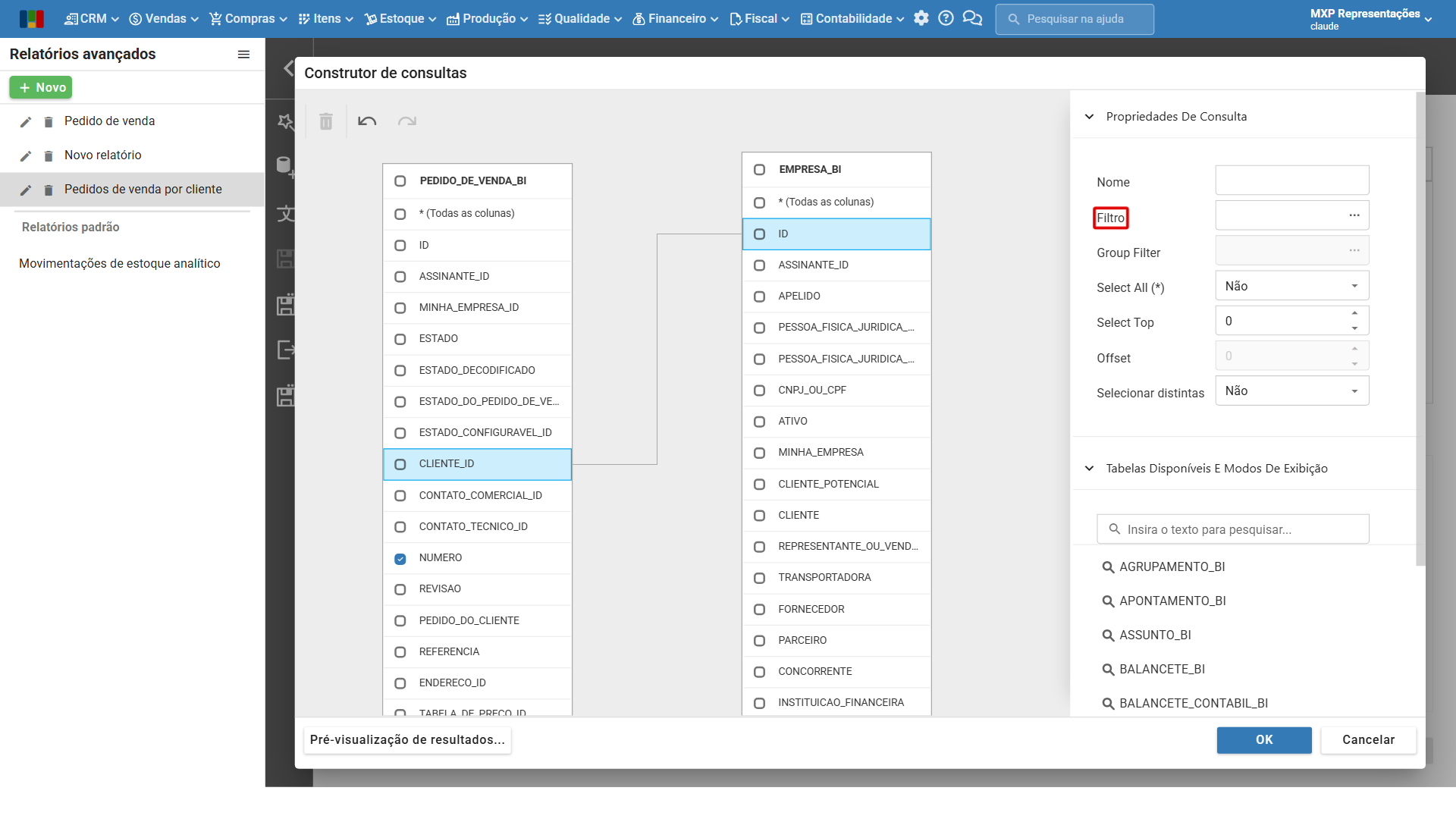Click the redo arrow in query builder
Image resolution: width=1456 pixels, height=819 pixels.
point(407,121)
